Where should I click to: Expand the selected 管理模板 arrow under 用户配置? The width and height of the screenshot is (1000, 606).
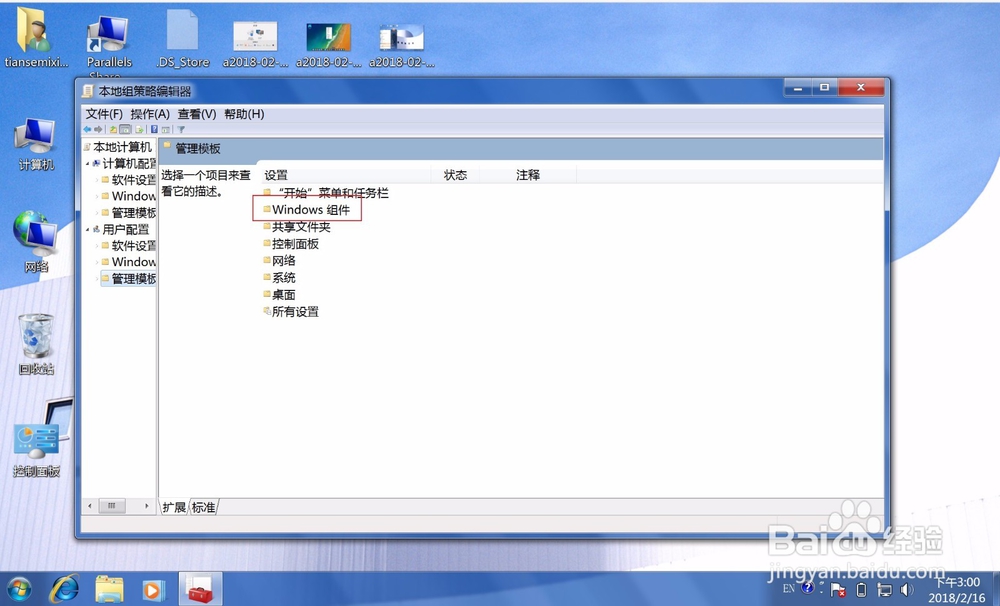tap(97, 279)
